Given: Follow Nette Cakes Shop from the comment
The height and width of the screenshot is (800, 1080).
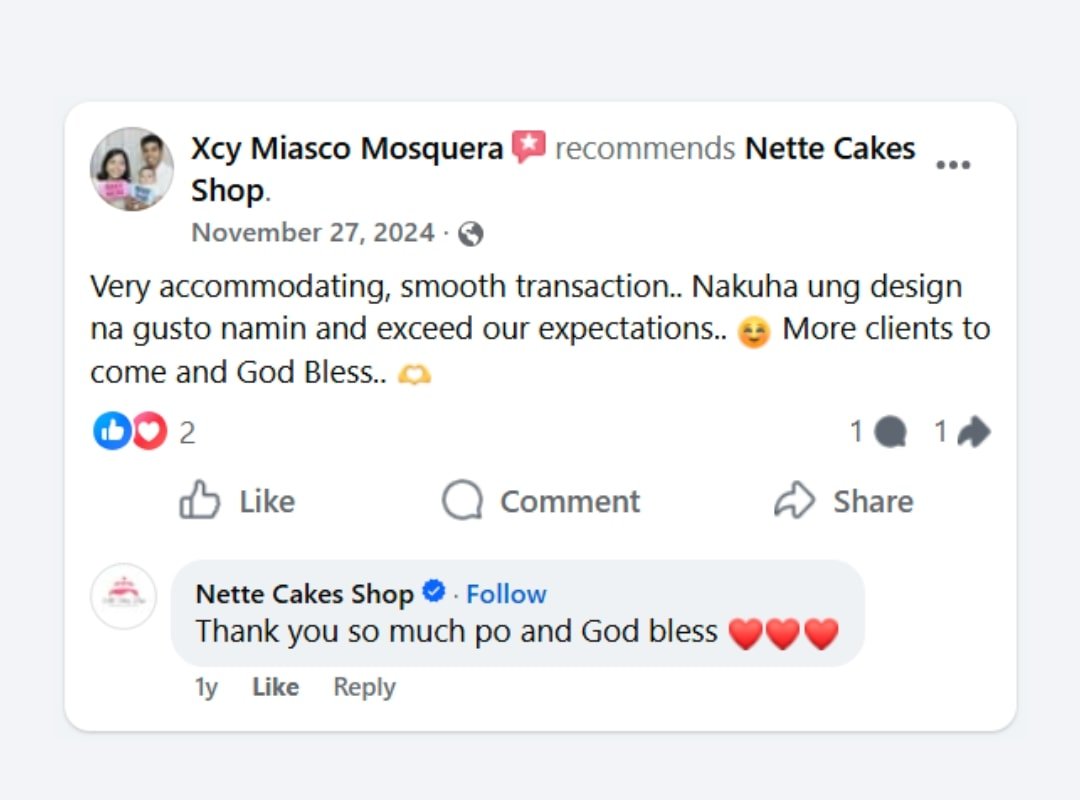Looking at the screenshot, I should click(506, 594).
